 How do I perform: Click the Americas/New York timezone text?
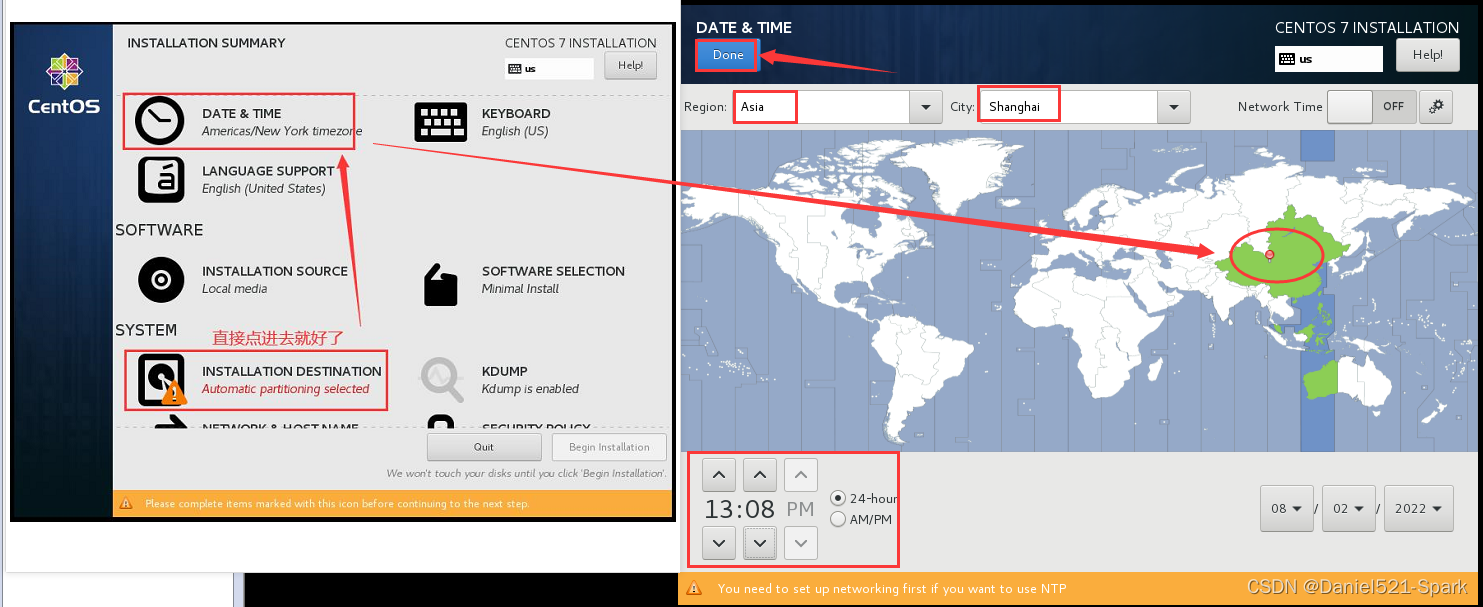[x=282, y=131]
